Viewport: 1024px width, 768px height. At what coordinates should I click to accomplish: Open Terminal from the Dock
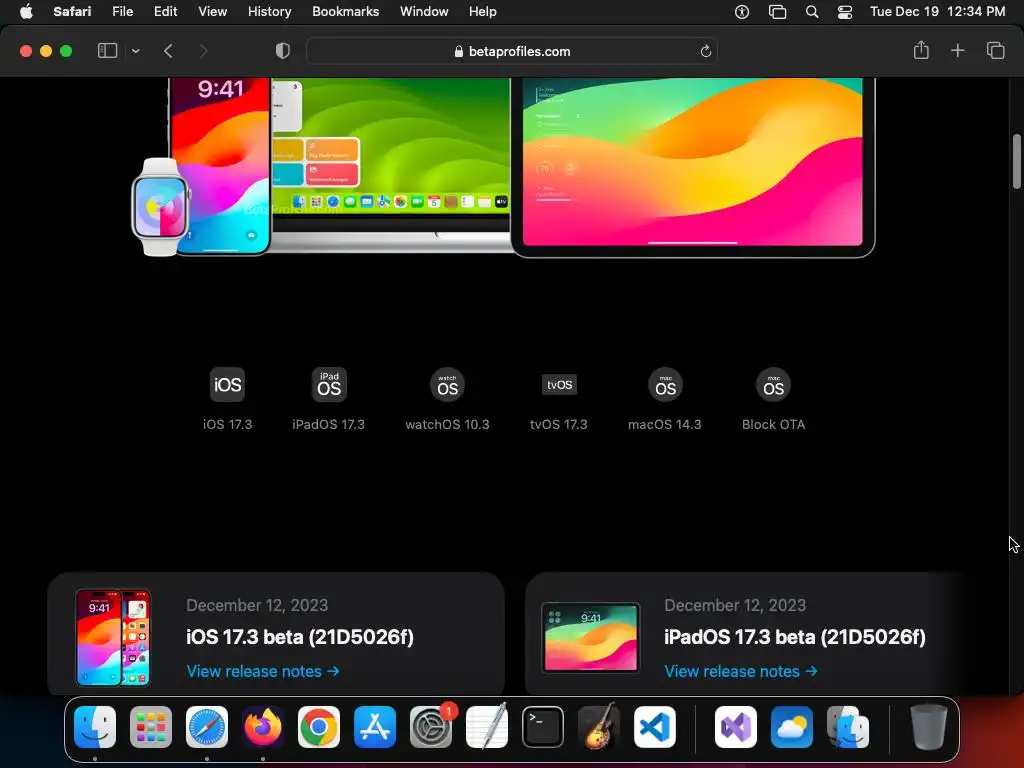click(x=543, y=727)
